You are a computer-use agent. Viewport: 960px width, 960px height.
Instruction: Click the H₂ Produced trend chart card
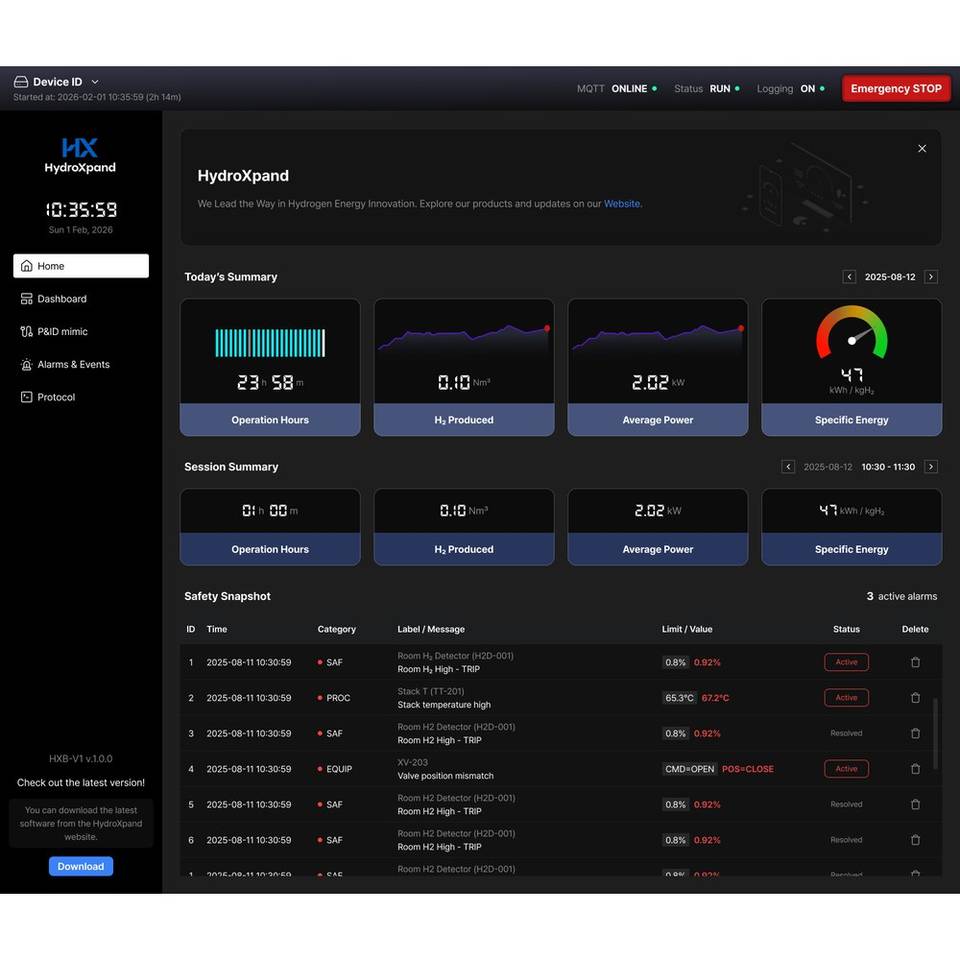[464, 367]
